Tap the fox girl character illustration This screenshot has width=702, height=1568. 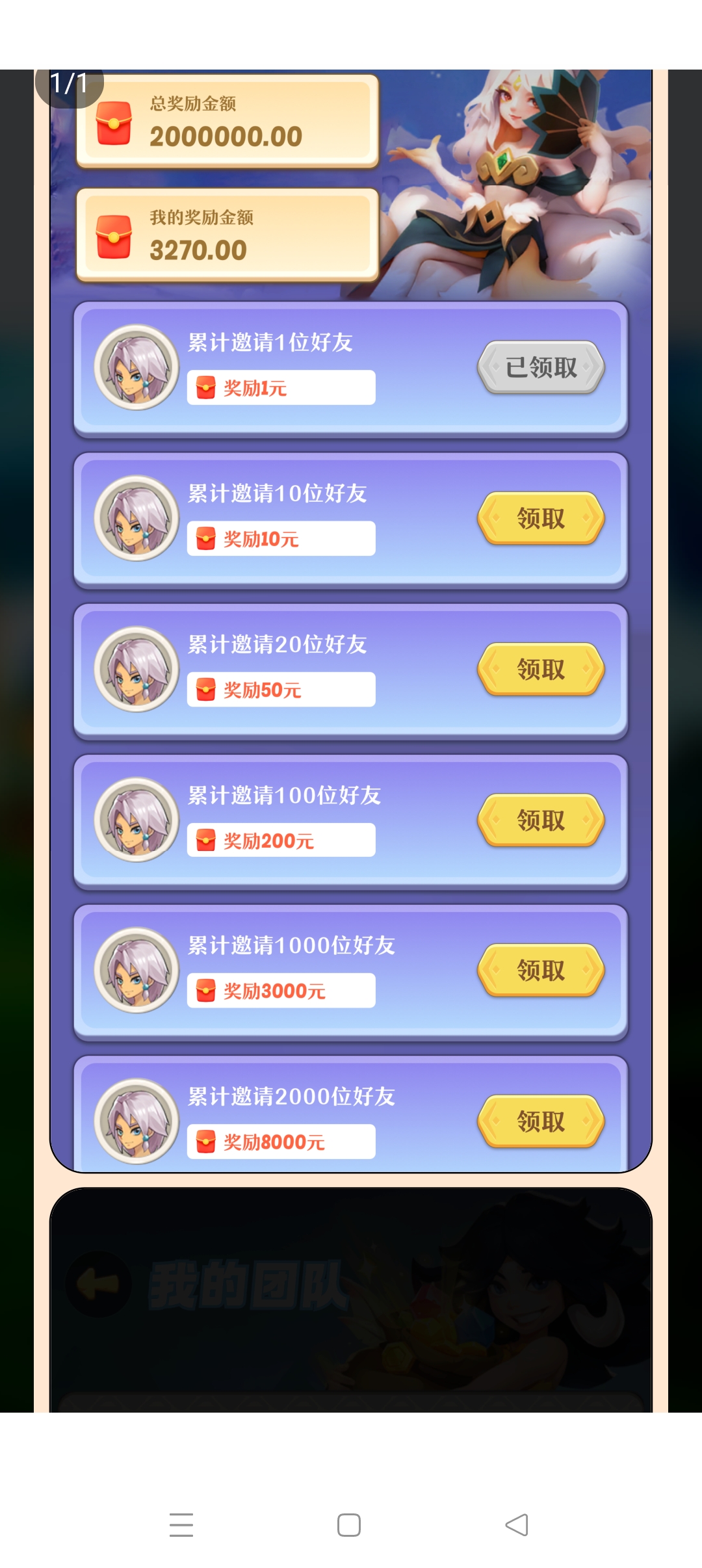[x=520, y=185]
